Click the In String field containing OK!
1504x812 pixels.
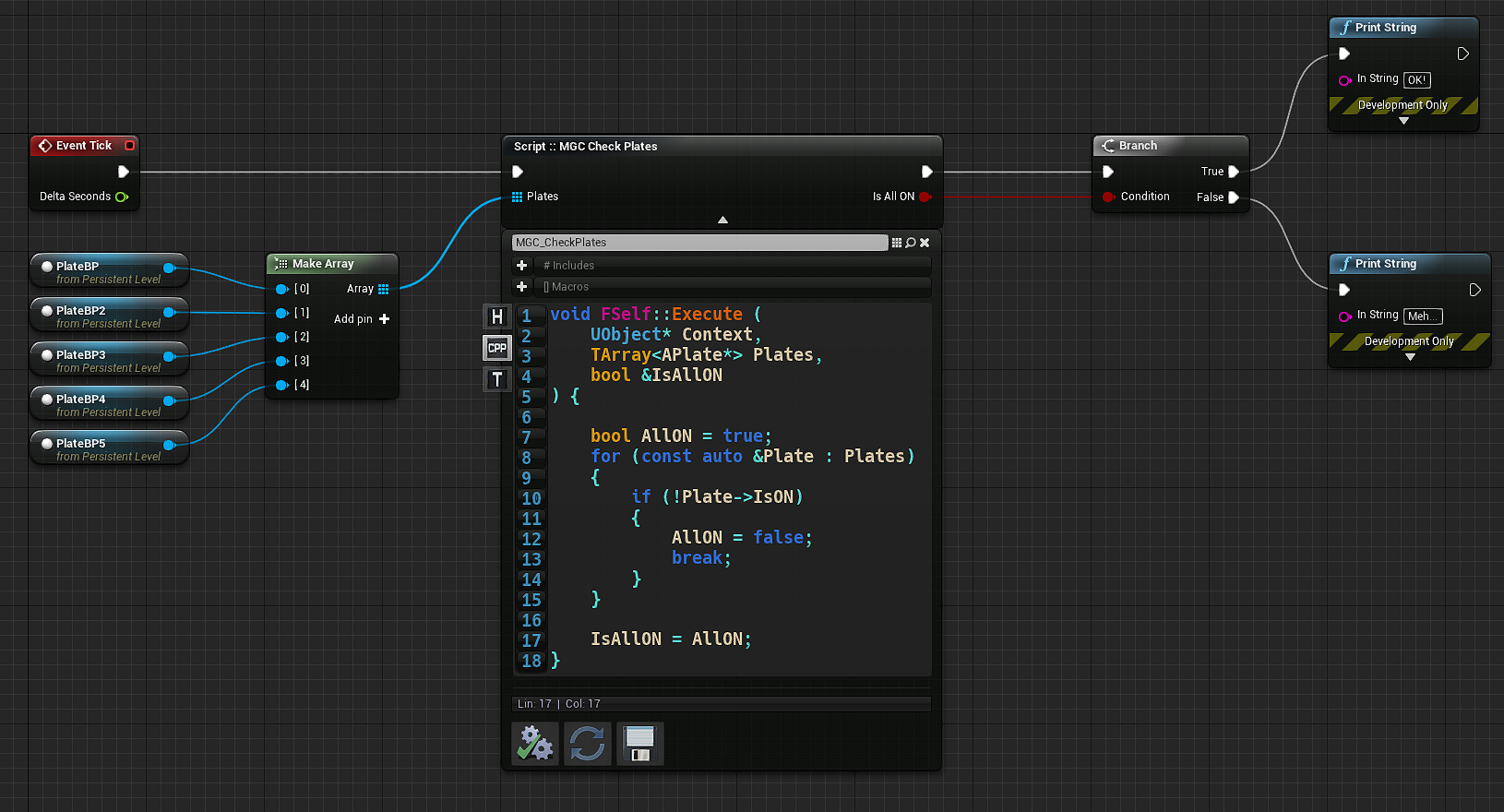tap(1416, 80)
